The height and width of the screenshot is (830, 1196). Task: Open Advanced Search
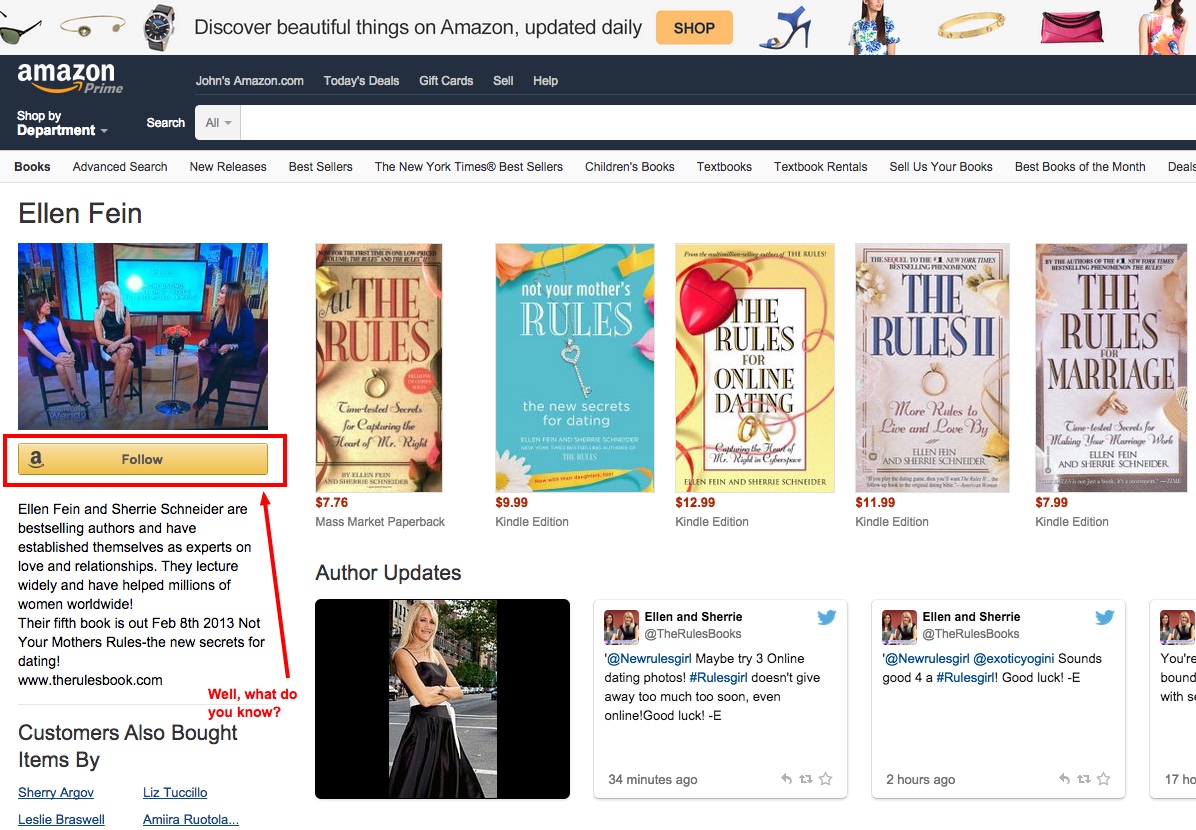(120, 167)
